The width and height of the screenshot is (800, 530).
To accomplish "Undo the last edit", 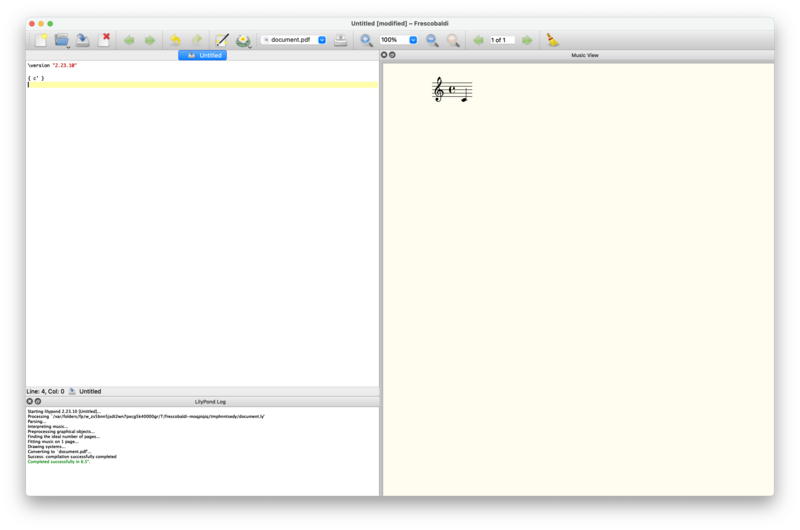I will (x=175, y=40).
